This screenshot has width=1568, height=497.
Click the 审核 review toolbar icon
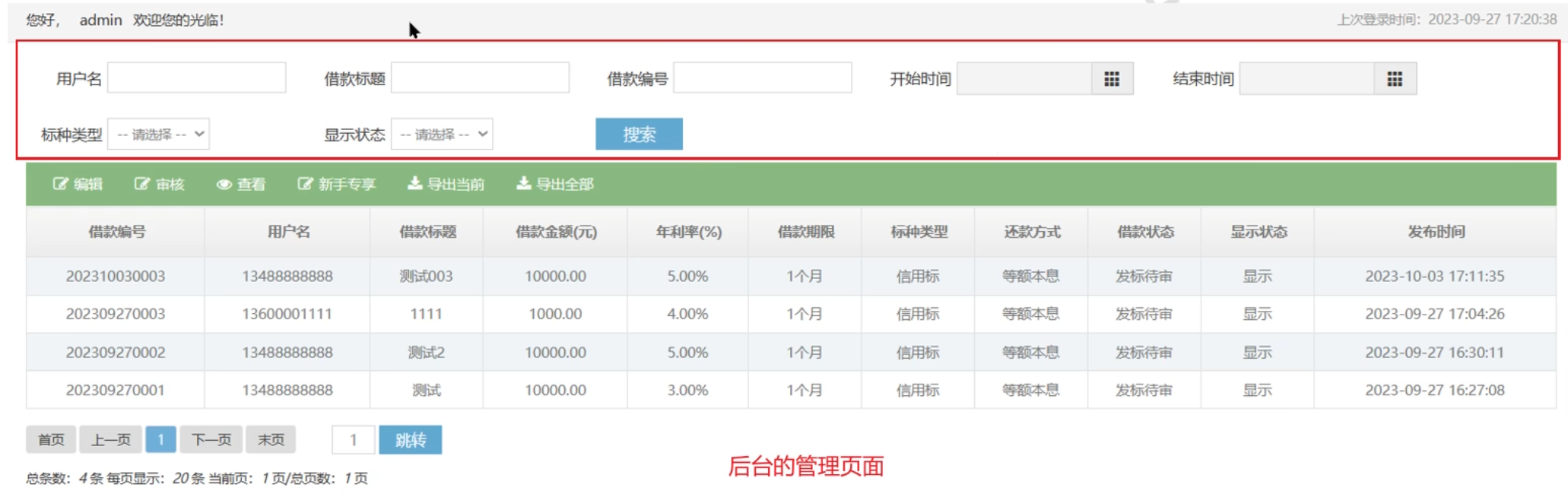[x=142, y=184]
